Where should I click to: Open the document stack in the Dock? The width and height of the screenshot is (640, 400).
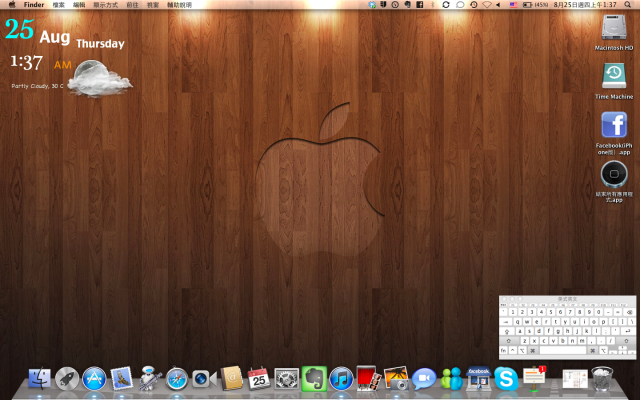coord(575,379)
